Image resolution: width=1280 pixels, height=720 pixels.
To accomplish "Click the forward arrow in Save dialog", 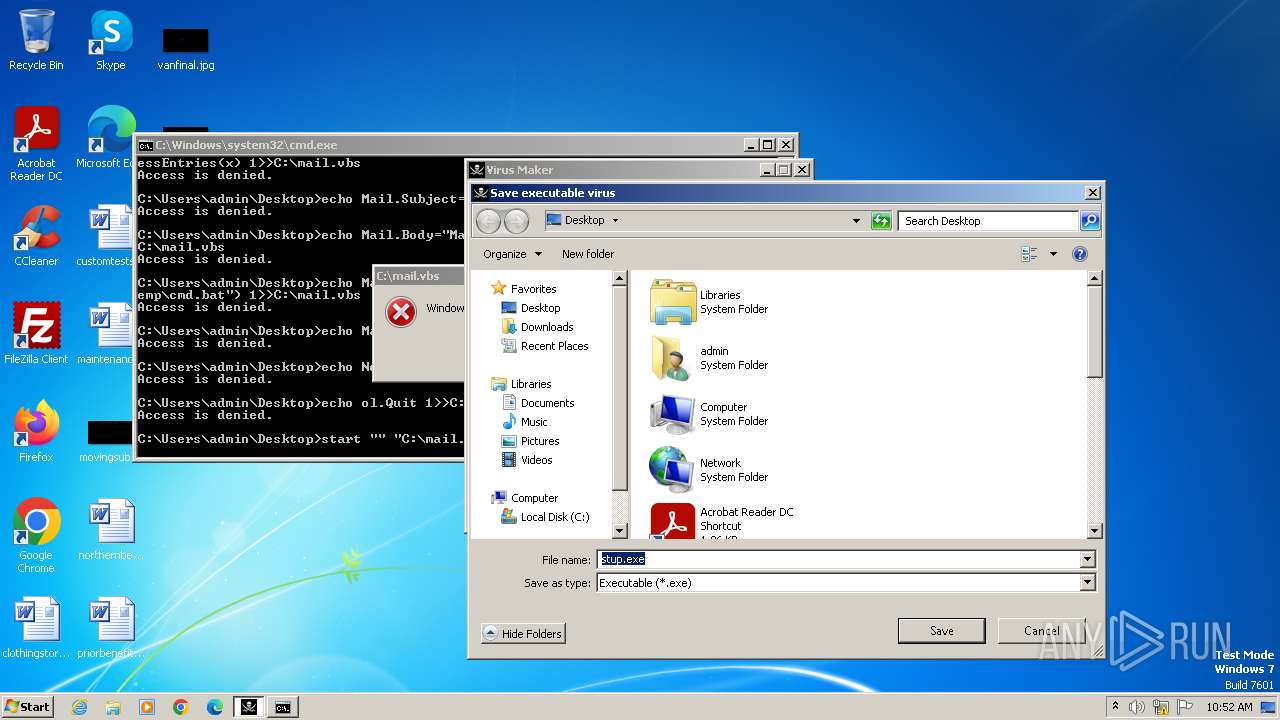I will (516, 221).
